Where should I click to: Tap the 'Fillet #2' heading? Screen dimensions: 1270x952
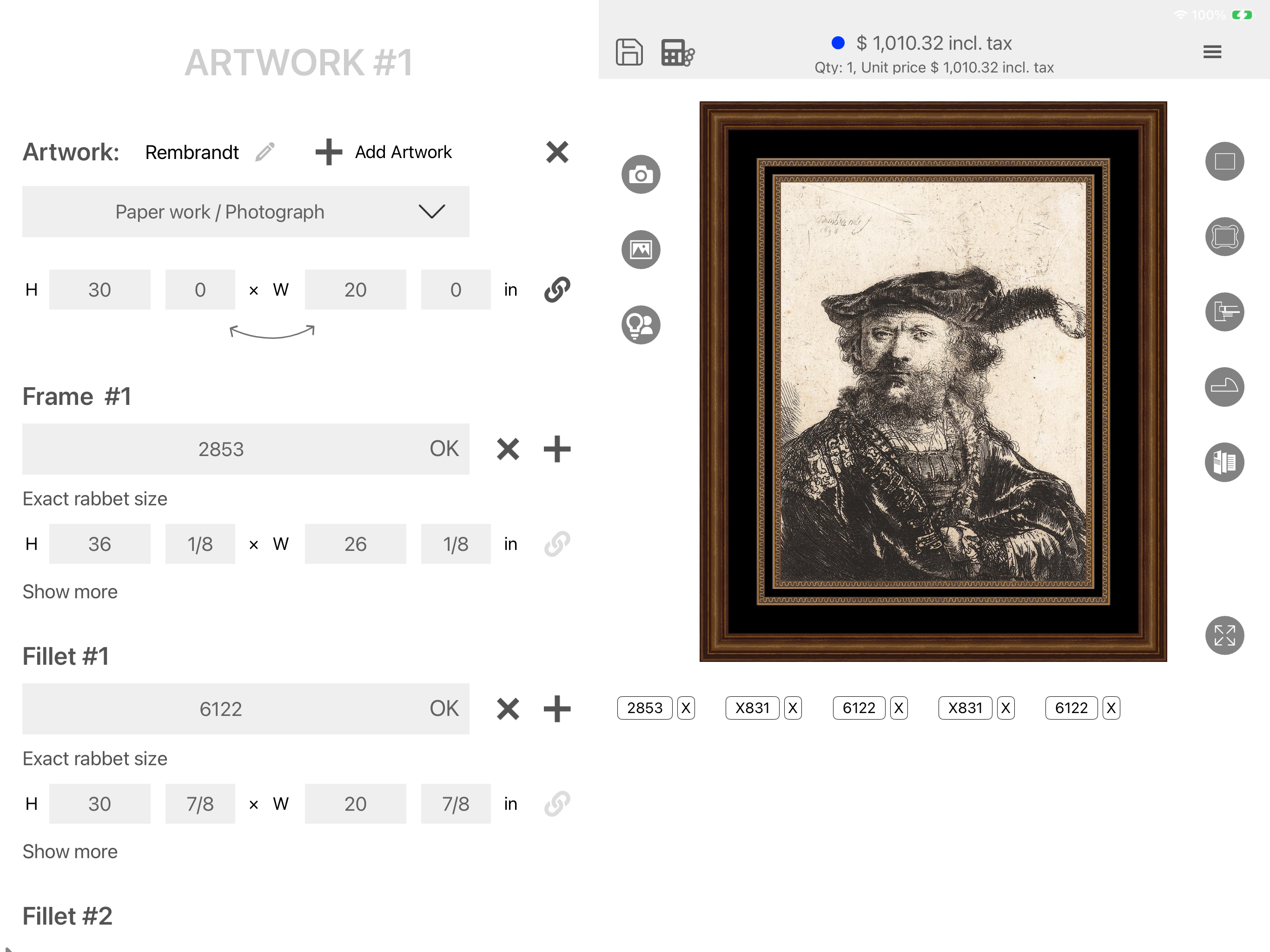pos(67,916)
